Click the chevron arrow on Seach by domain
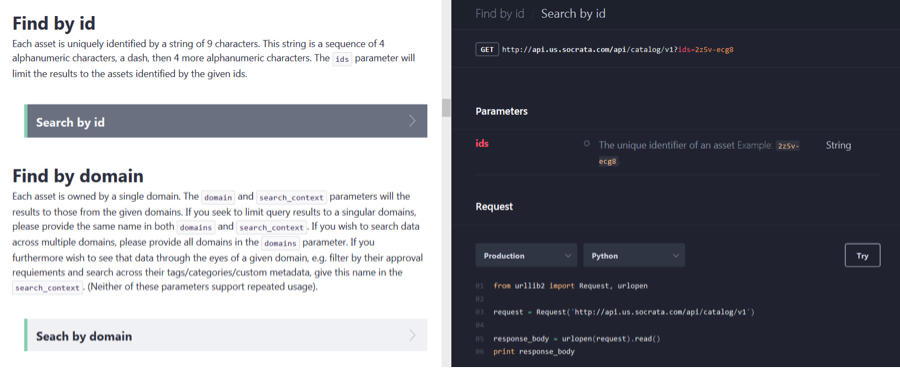 point(412,335)
